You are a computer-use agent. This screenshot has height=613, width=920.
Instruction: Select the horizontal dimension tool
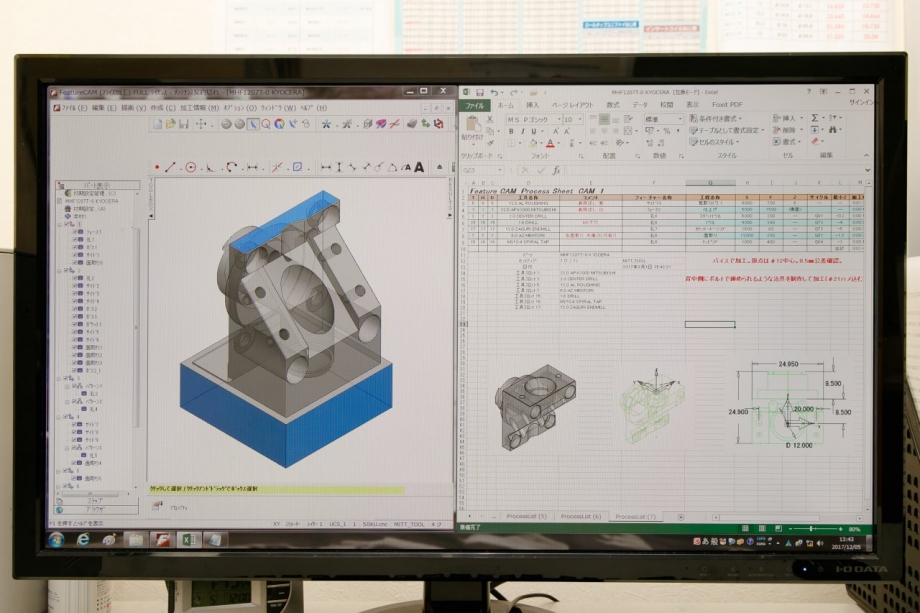click(326, 167)
